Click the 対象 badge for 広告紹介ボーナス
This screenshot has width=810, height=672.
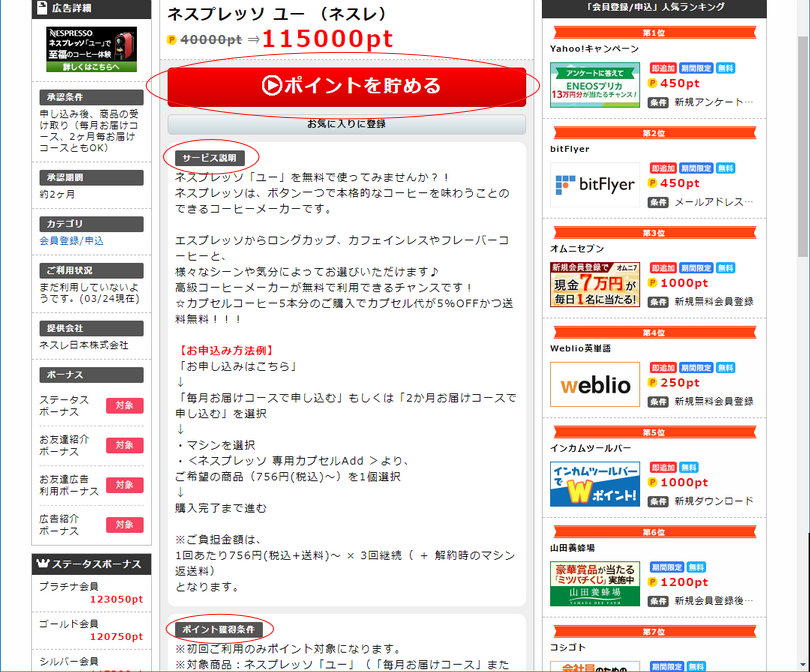[x=124, y=525]
